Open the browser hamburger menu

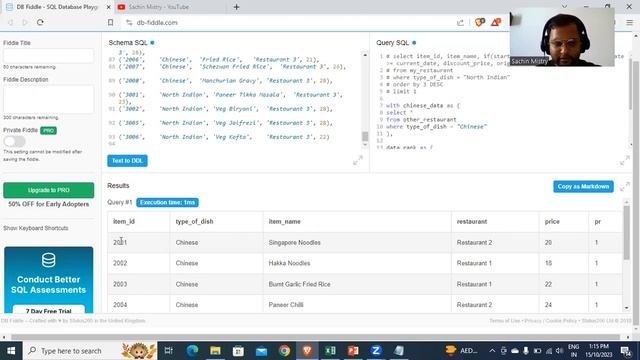coord(629,22)
